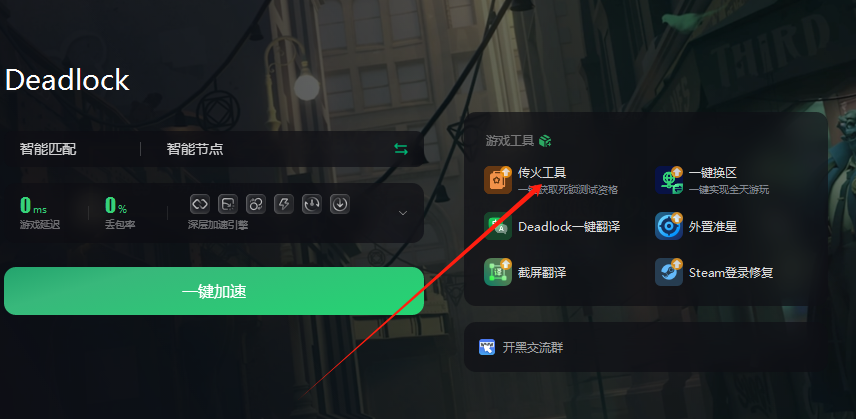Click the lightning bolt engine icon

click(x=284, y=204)
